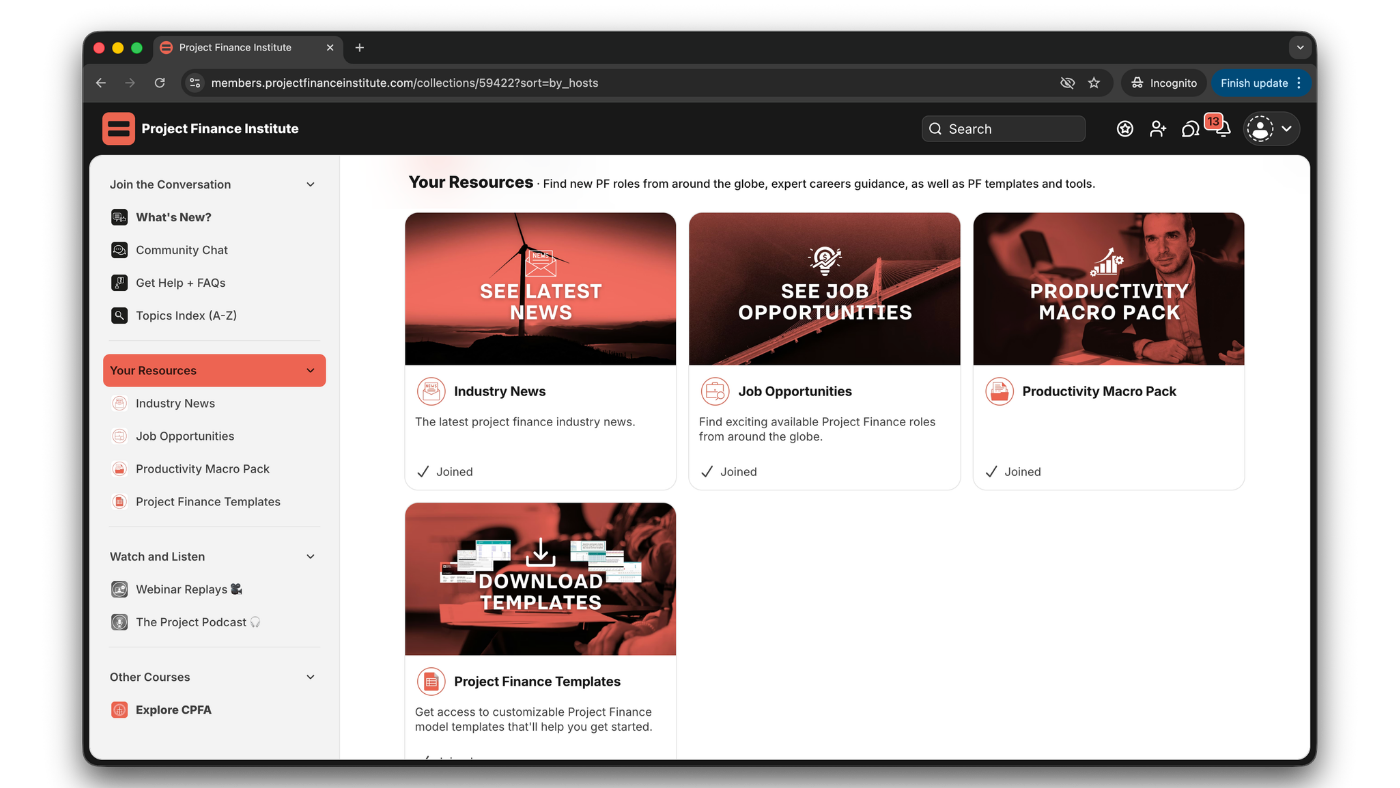The width and height of the screenshot is (1400, 788).
Task: Open The Project Podcast link
Action: [198, 622]
